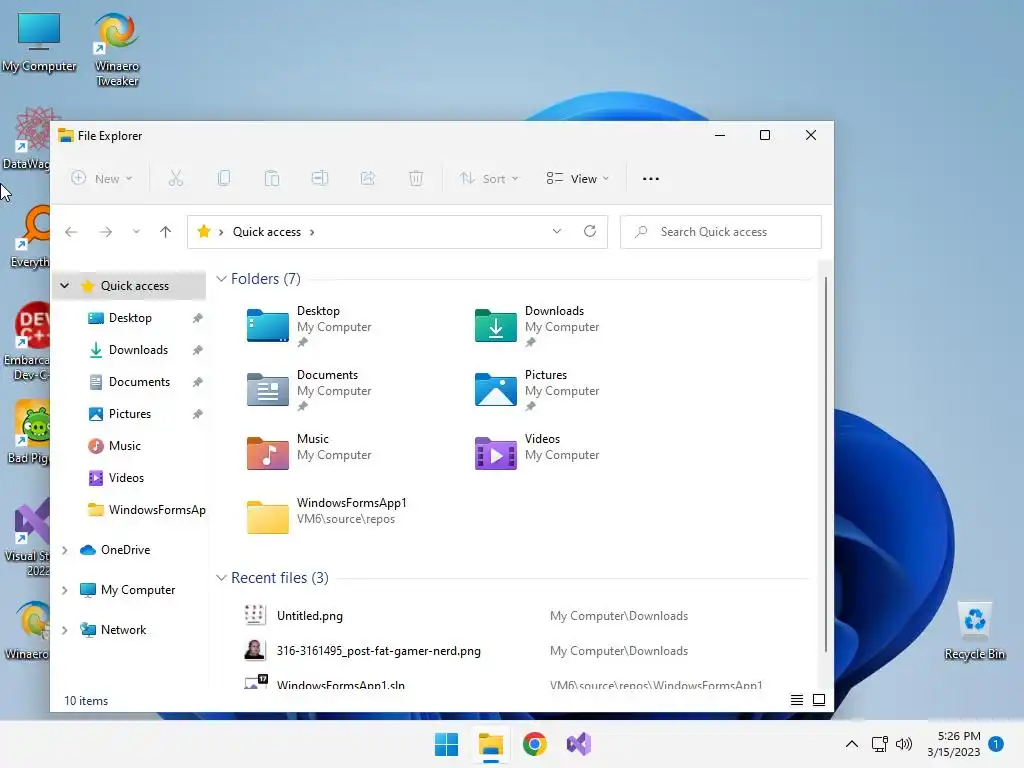Select Network label in navigation pane
Image resolution: width=1024 pixels, height=768 pixels.
point(123,630)
